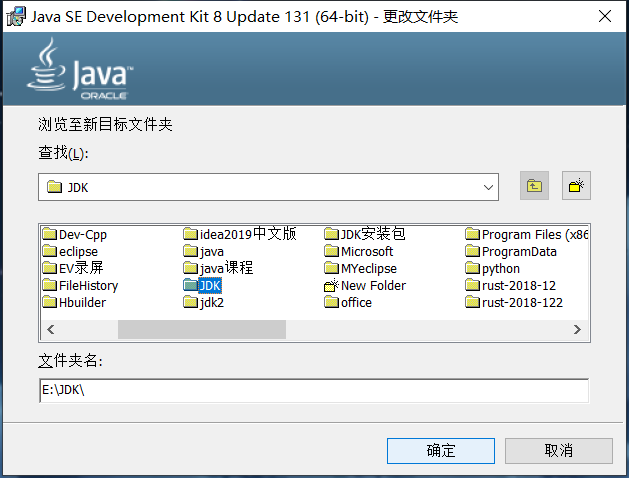629x478 pixels.
Task: Select the JDK安装包 folder
Action: pos(365,234)
